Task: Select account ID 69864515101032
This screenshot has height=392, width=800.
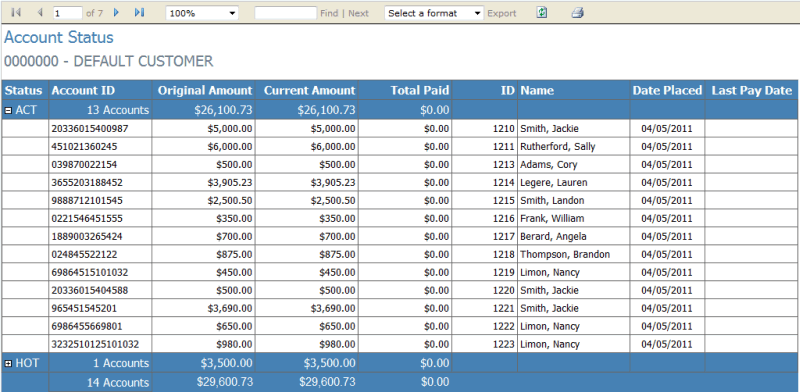Action: coord(90,272)
